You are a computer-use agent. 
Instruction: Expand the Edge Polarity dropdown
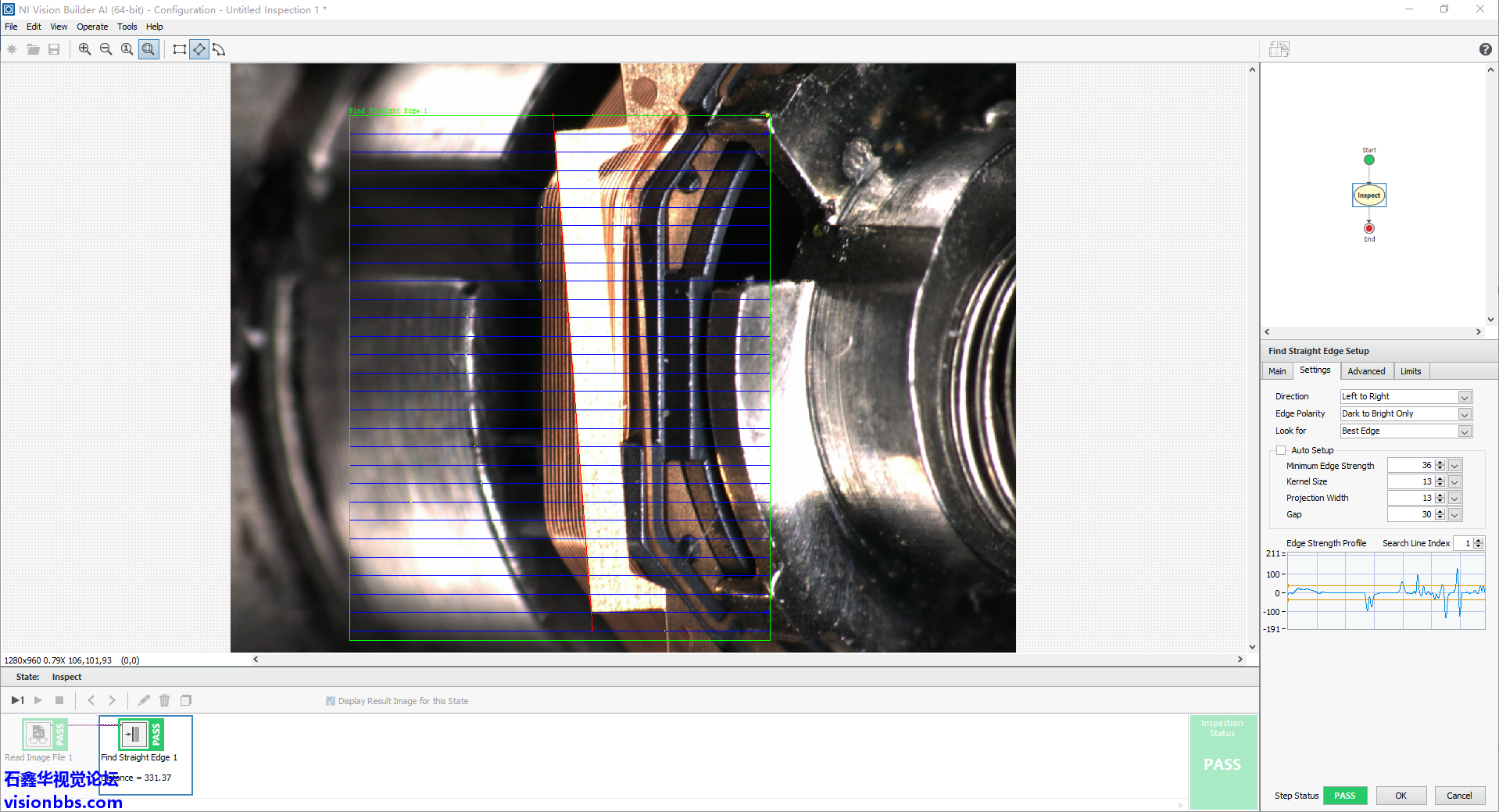tap(1465, 414)
